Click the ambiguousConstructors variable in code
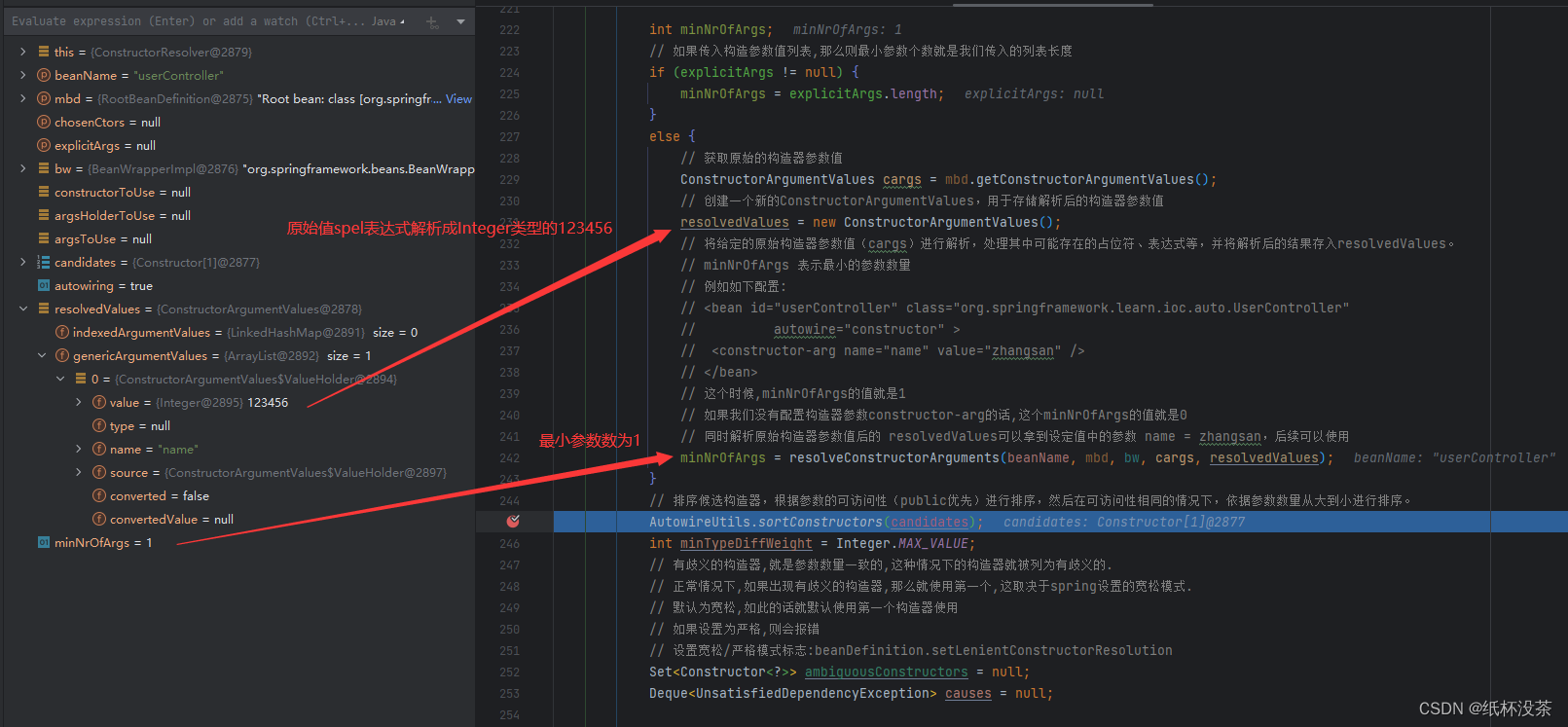 point(886,672)
